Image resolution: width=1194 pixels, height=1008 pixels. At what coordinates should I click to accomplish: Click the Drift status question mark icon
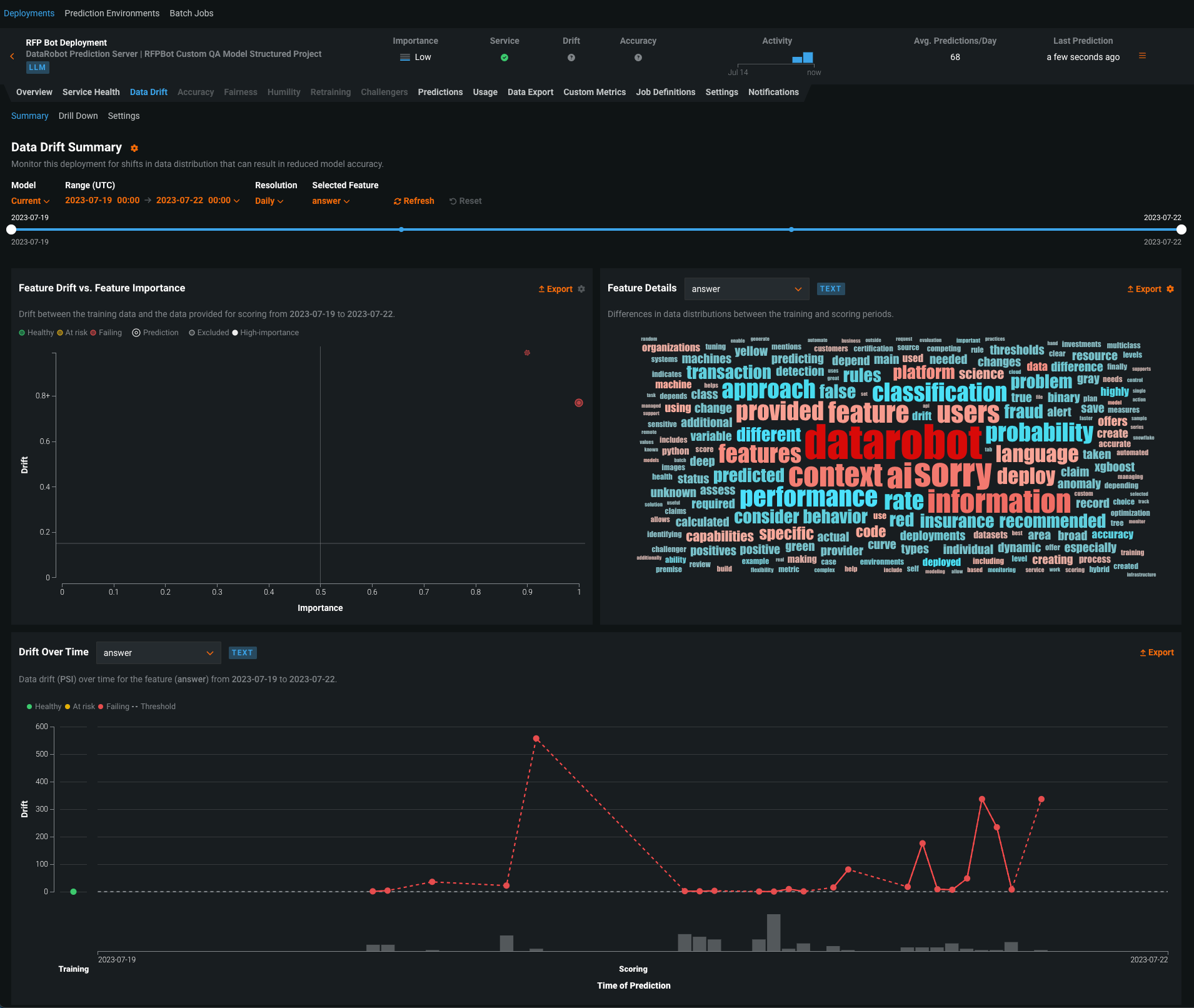pos(571,58)
